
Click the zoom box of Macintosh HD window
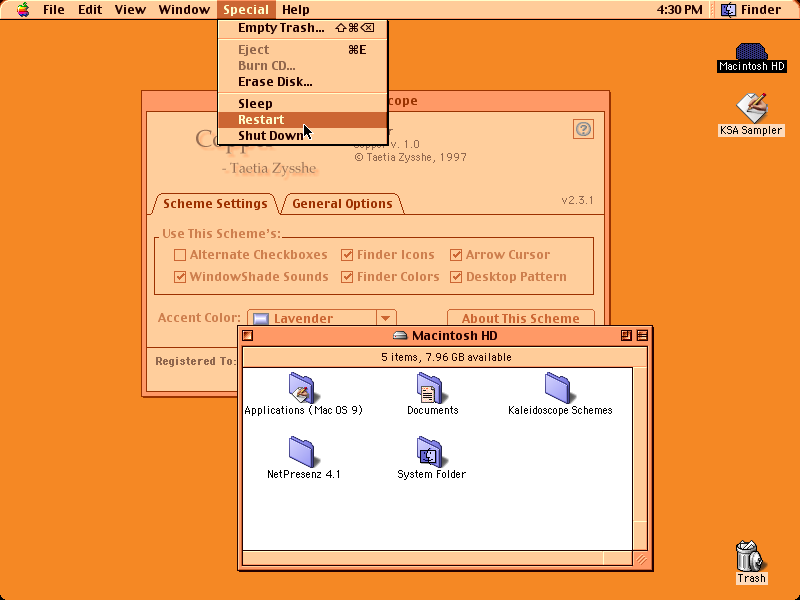pyautogui.click(x=626, y=335)
